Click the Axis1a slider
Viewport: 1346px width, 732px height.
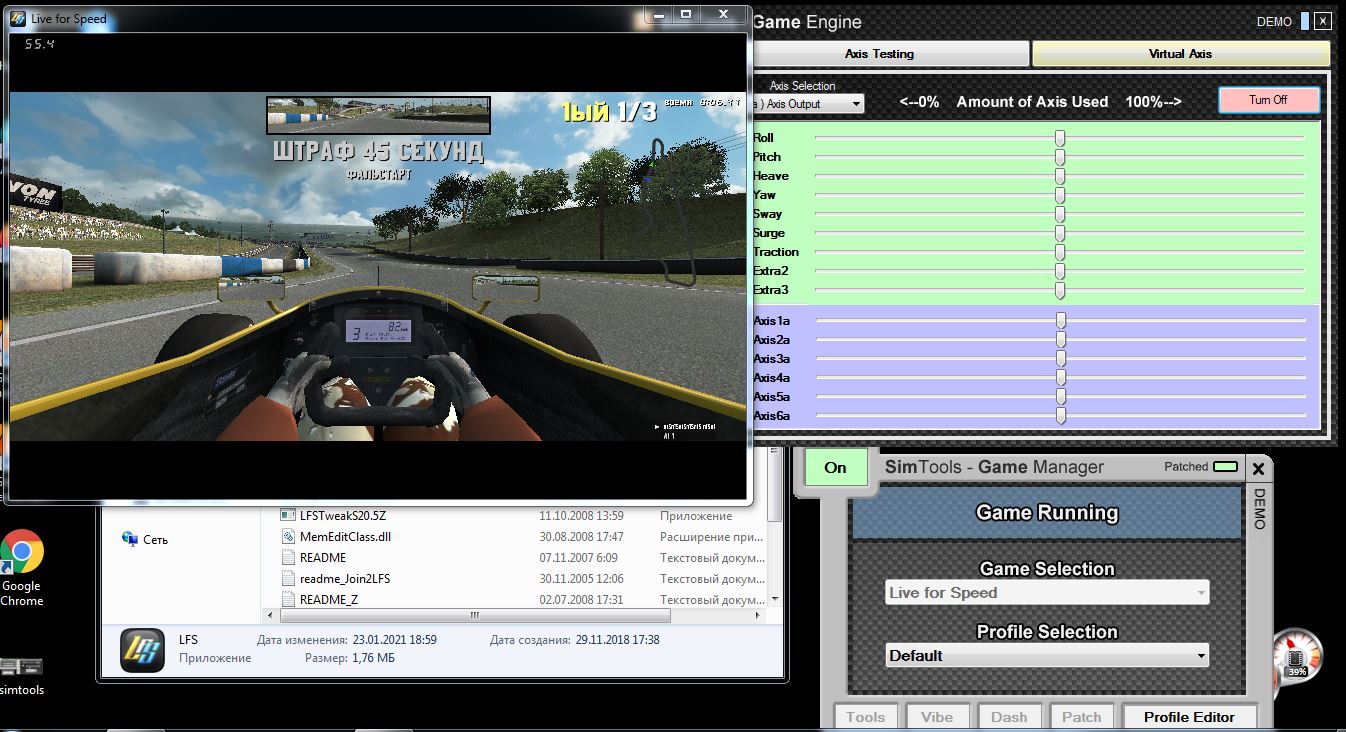1061,321
